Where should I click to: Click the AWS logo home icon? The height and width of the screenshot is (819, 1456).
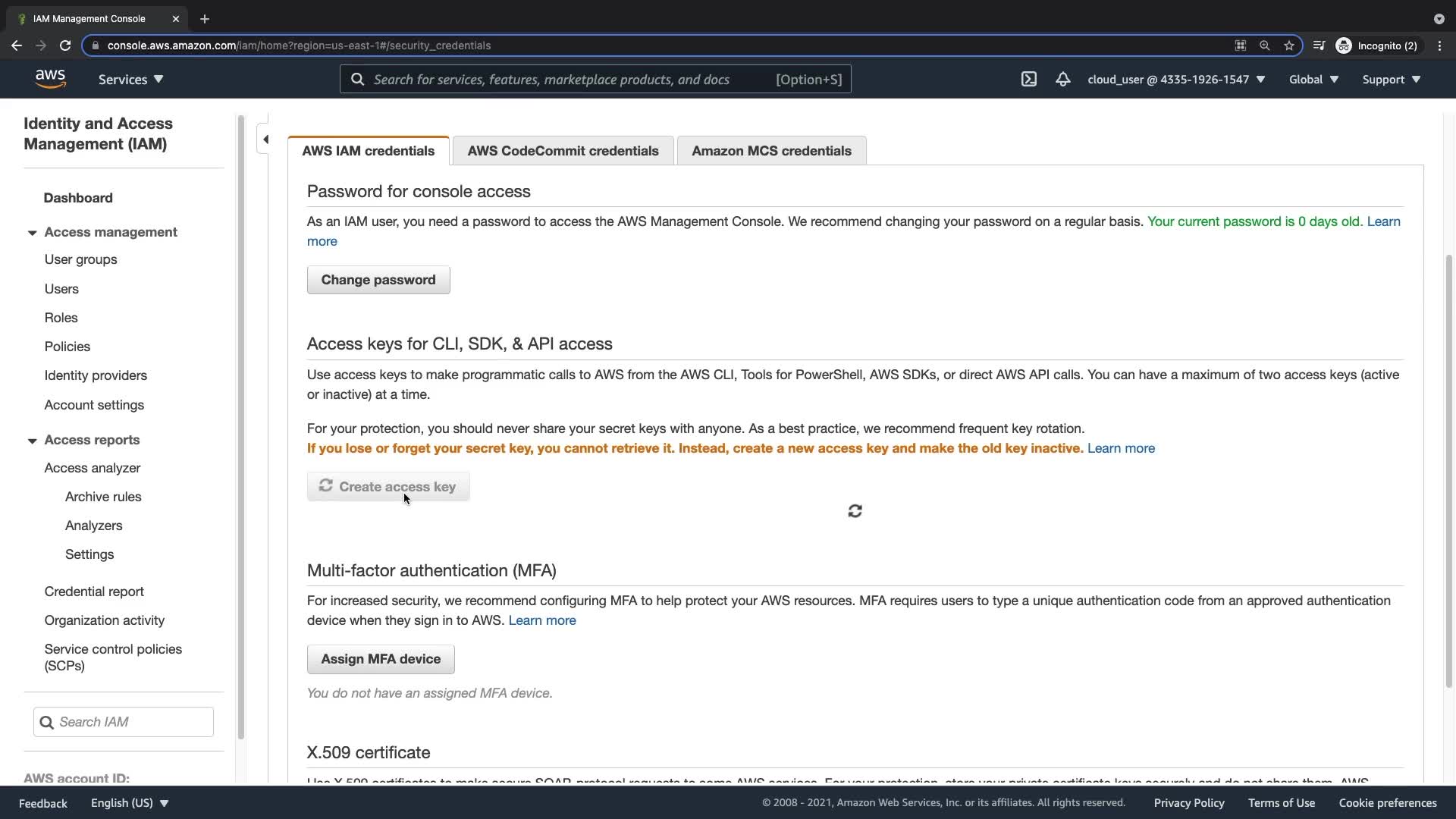[50, 79]
